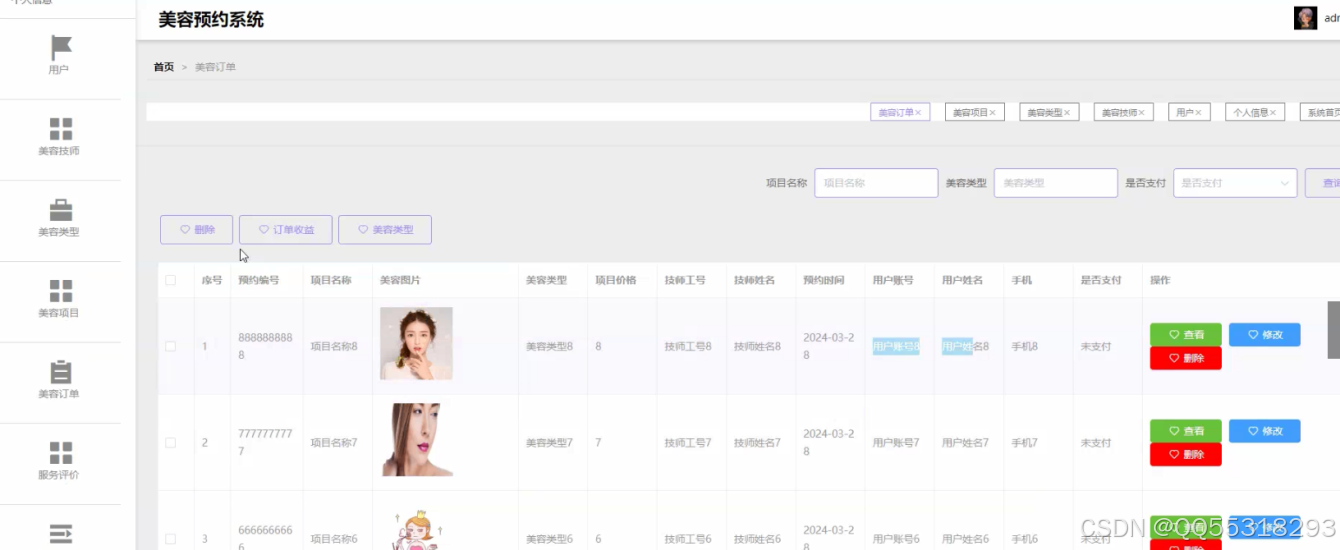Open 美容类型 briefcase icon in sidebar

(61, 210)
